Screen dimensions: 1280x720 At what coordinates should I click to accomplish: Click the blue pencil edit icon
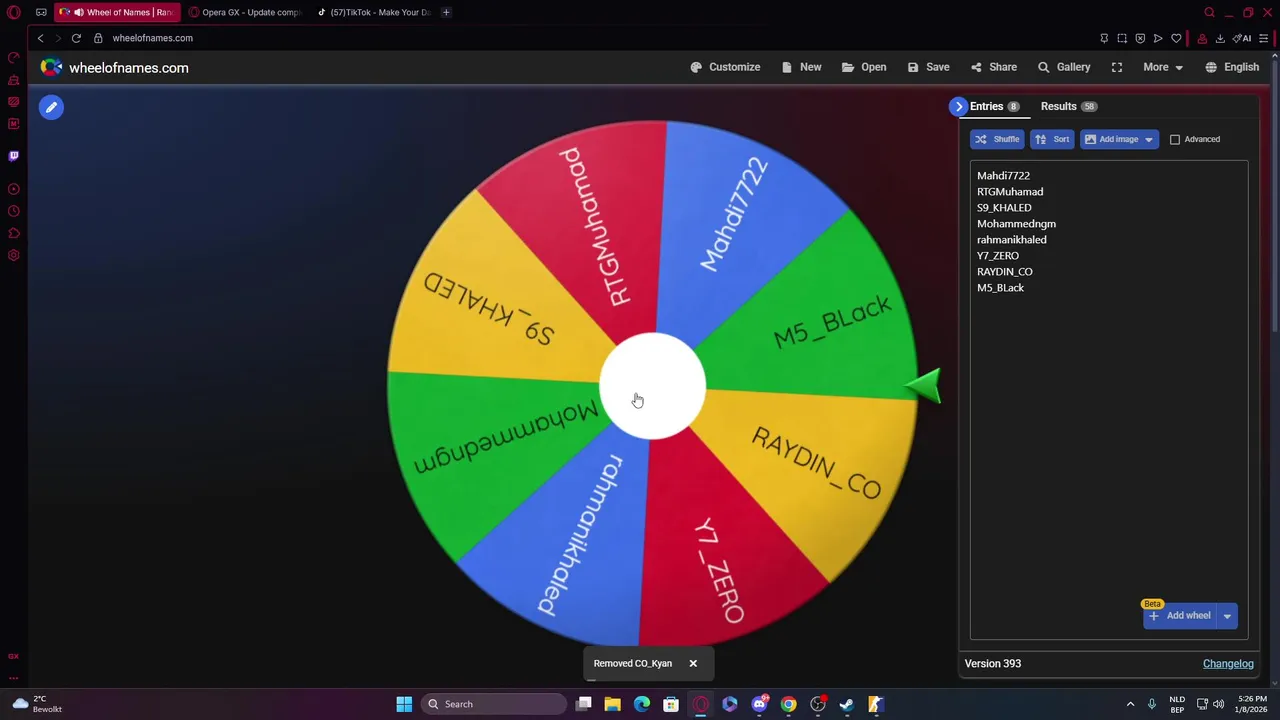pos(51,107)
